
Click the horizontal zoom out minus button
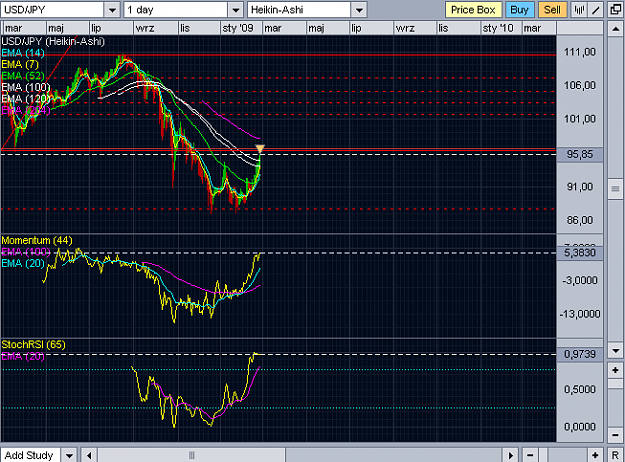coord(530,455)
